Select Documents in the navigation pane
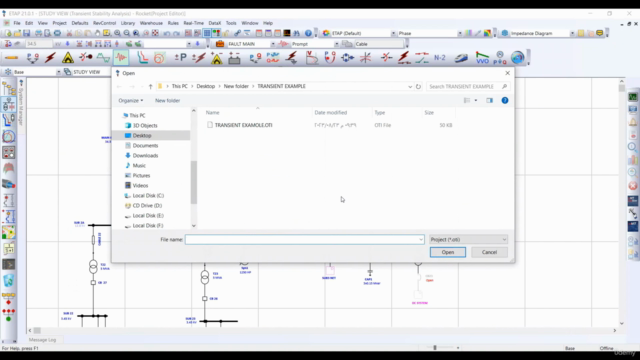Viewport: 640px width, 360px height. tap(145, 145)
